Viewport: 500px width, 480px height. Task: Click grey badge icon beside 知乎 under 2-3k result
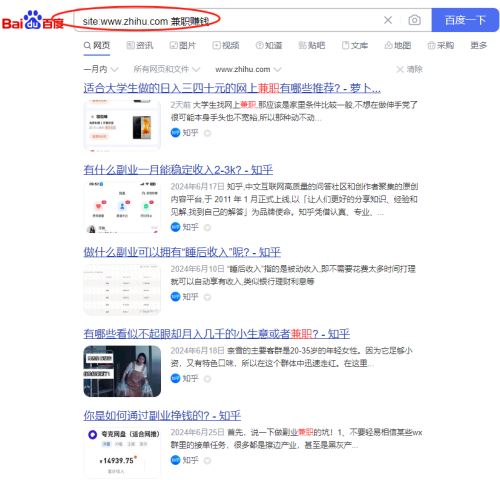[x=207, y=228]
